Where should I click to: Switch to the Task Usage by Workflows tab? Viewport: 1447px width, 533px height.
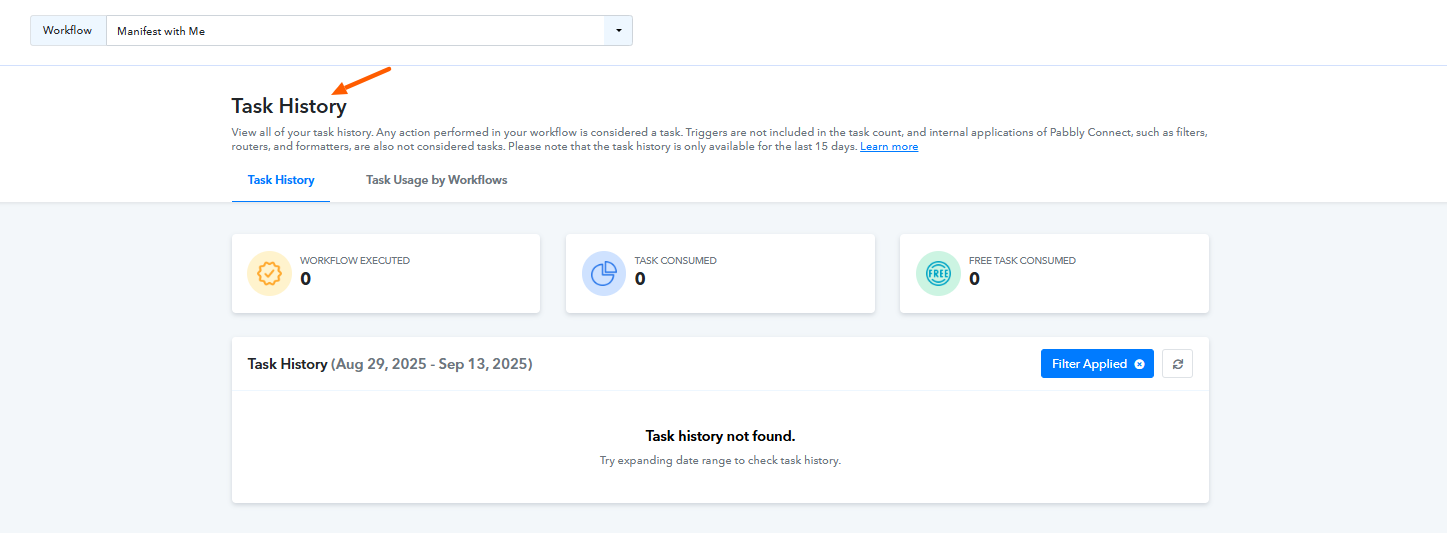pos(436,180)
